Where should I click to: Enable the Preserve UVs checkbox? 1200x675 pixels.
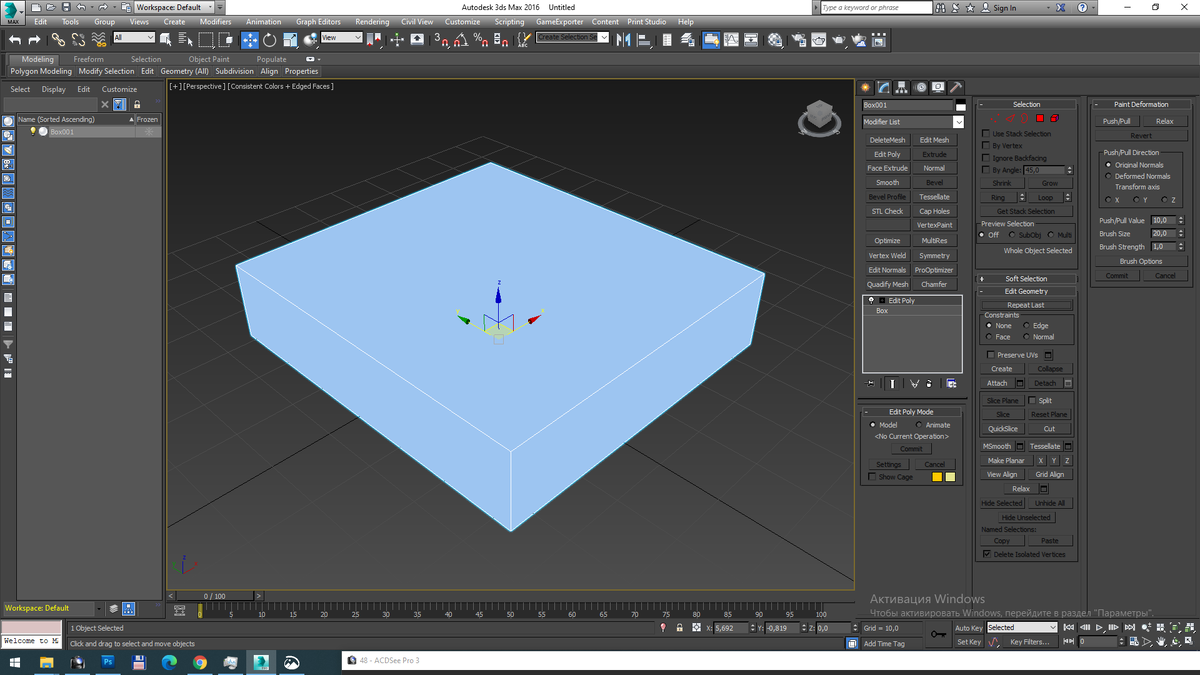pos(991,355)
